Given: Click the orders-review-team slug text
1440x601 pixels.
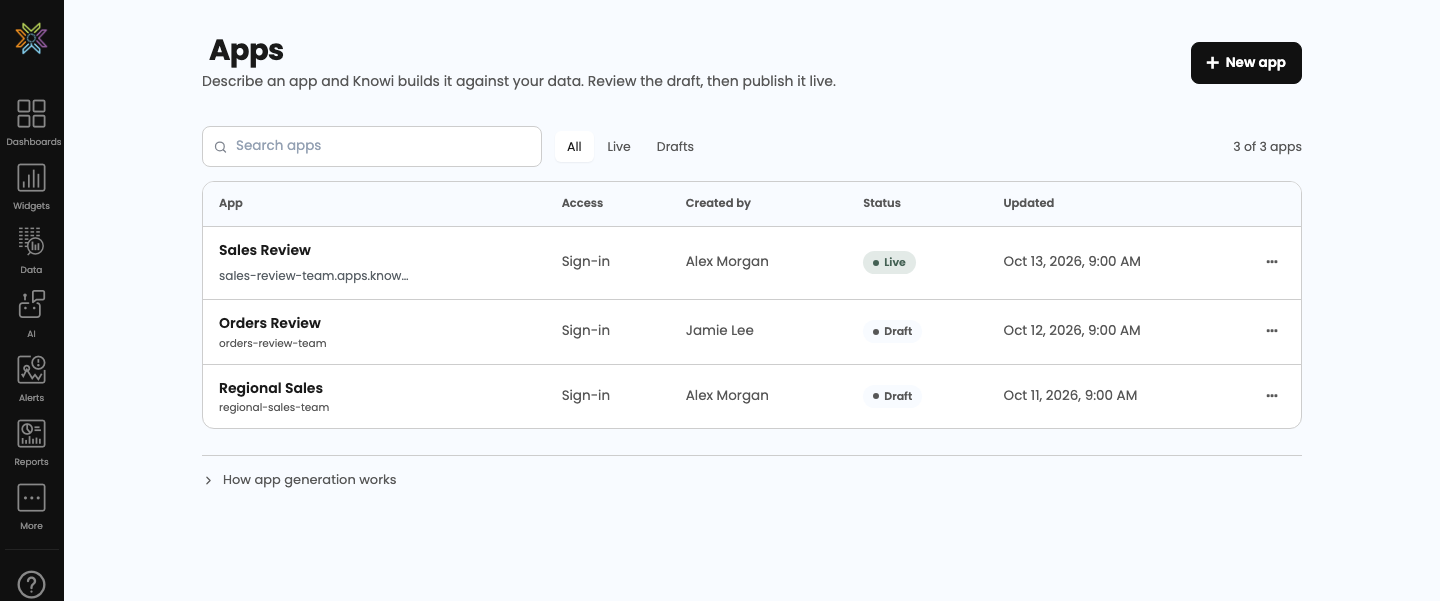Looking at the screenshot, I should pyautogui.click(x=273, y=343).
